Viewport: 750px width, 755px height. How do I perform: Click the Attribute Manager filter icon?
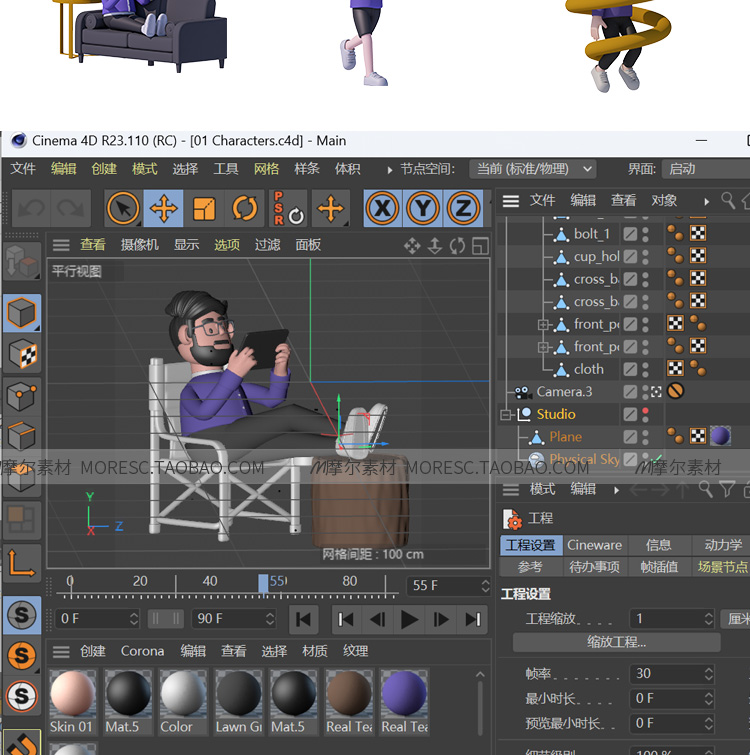(727, 489)
